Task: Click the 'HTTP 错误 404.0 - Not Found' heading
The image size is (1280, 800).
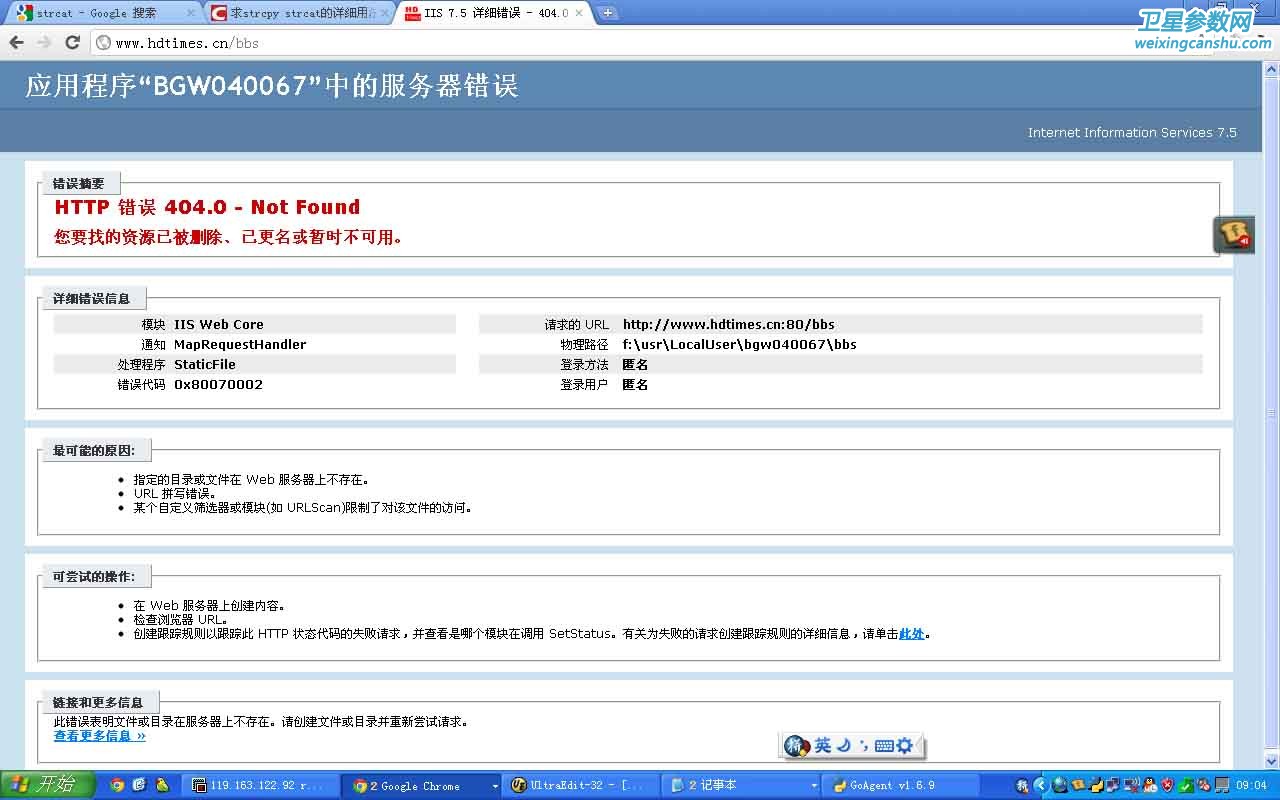Action: point(207,207)
